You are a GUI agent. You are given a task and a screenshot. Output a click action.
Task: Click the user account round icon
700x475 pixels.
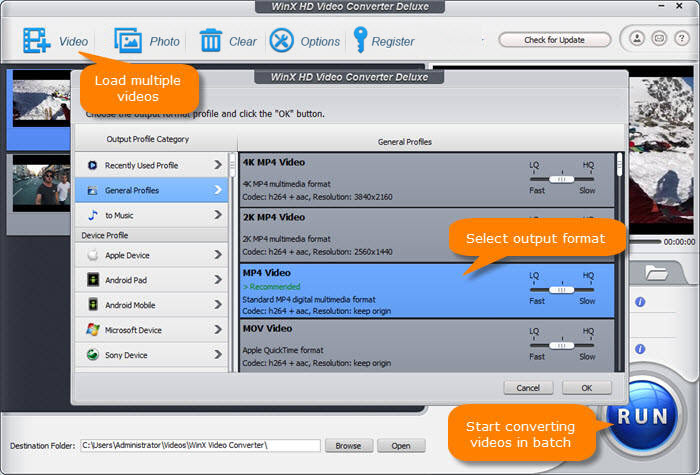637,38
